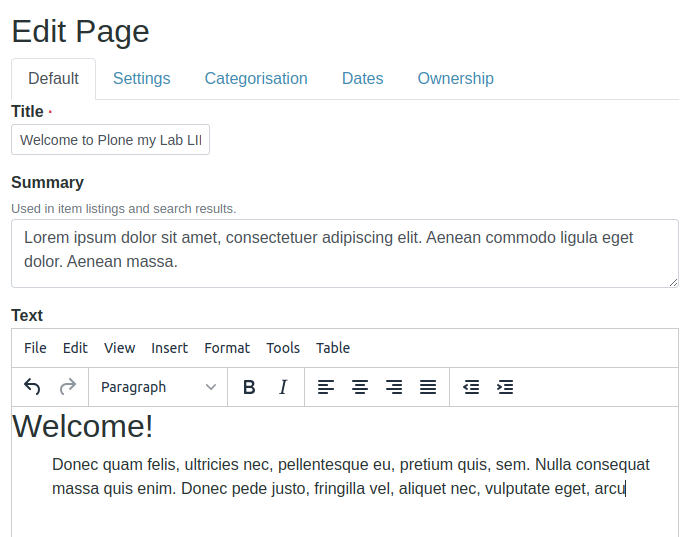Align text left in editor

point(326,387)
